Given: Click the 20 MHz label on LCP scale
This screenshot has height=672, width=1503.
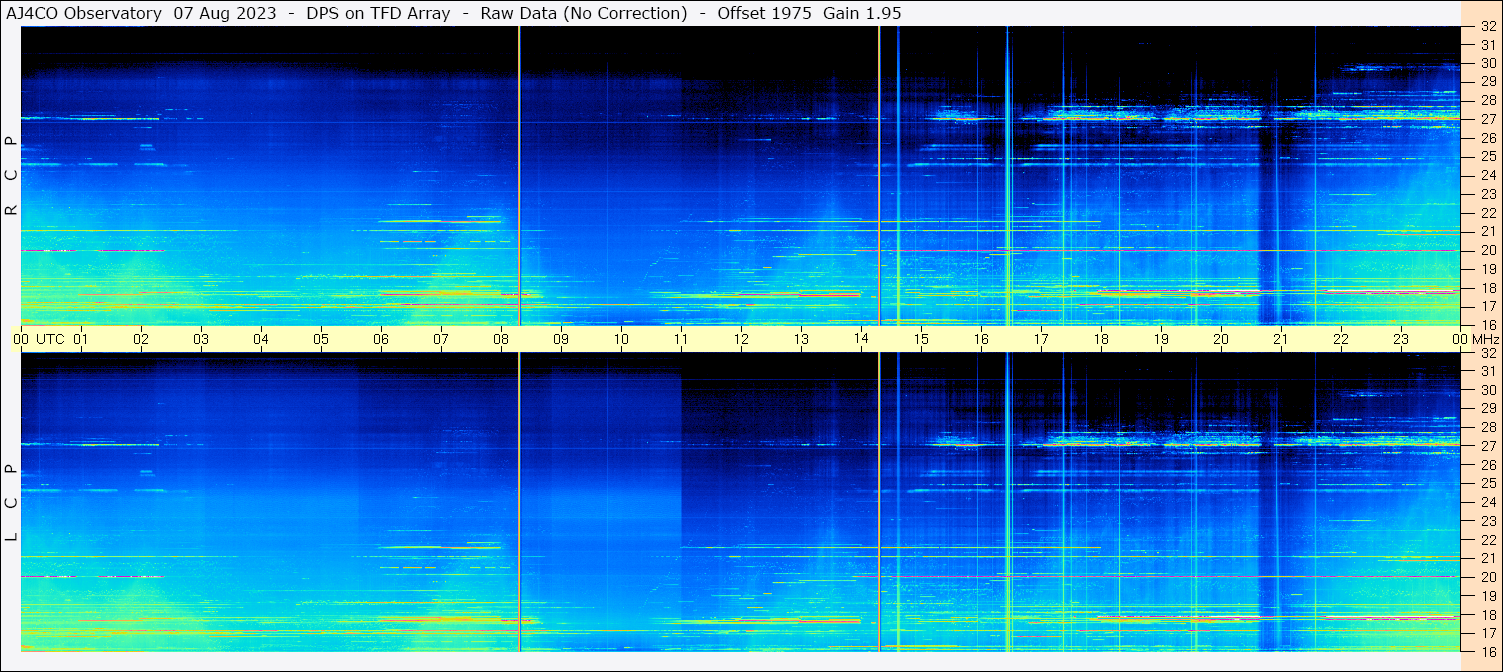Looking at the screenshot, I should pos(1488,577).
